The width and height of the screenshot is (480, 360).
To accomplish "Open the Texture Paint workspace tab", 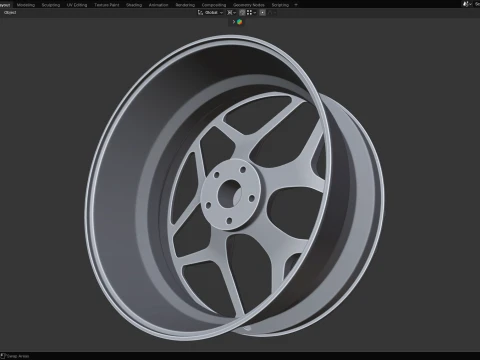I will tap(107, 5).
